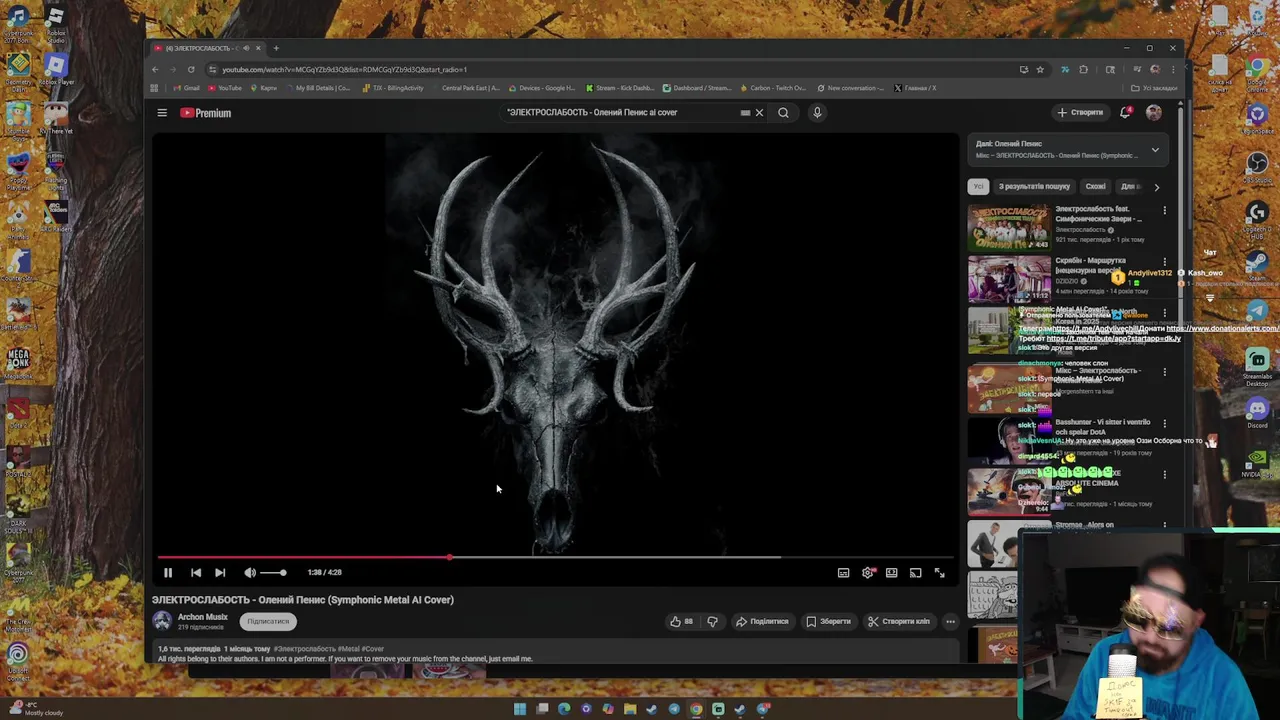Navigate back in Chrome
The height and width of the screenshot is (720, 1280).
pyautogui.click(x=155, y=70)
